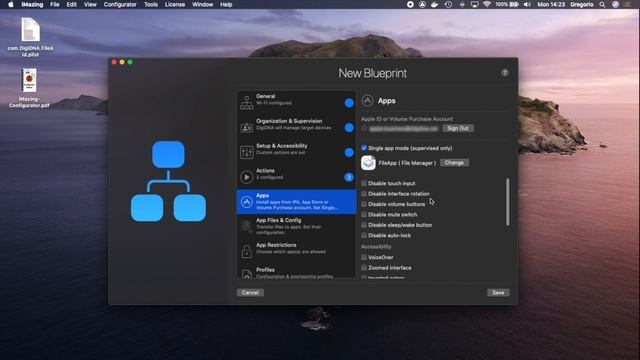The width and height of the screenshot is (640, 360).
Task: Select the Actions play icon
Action: coord(247,177)
